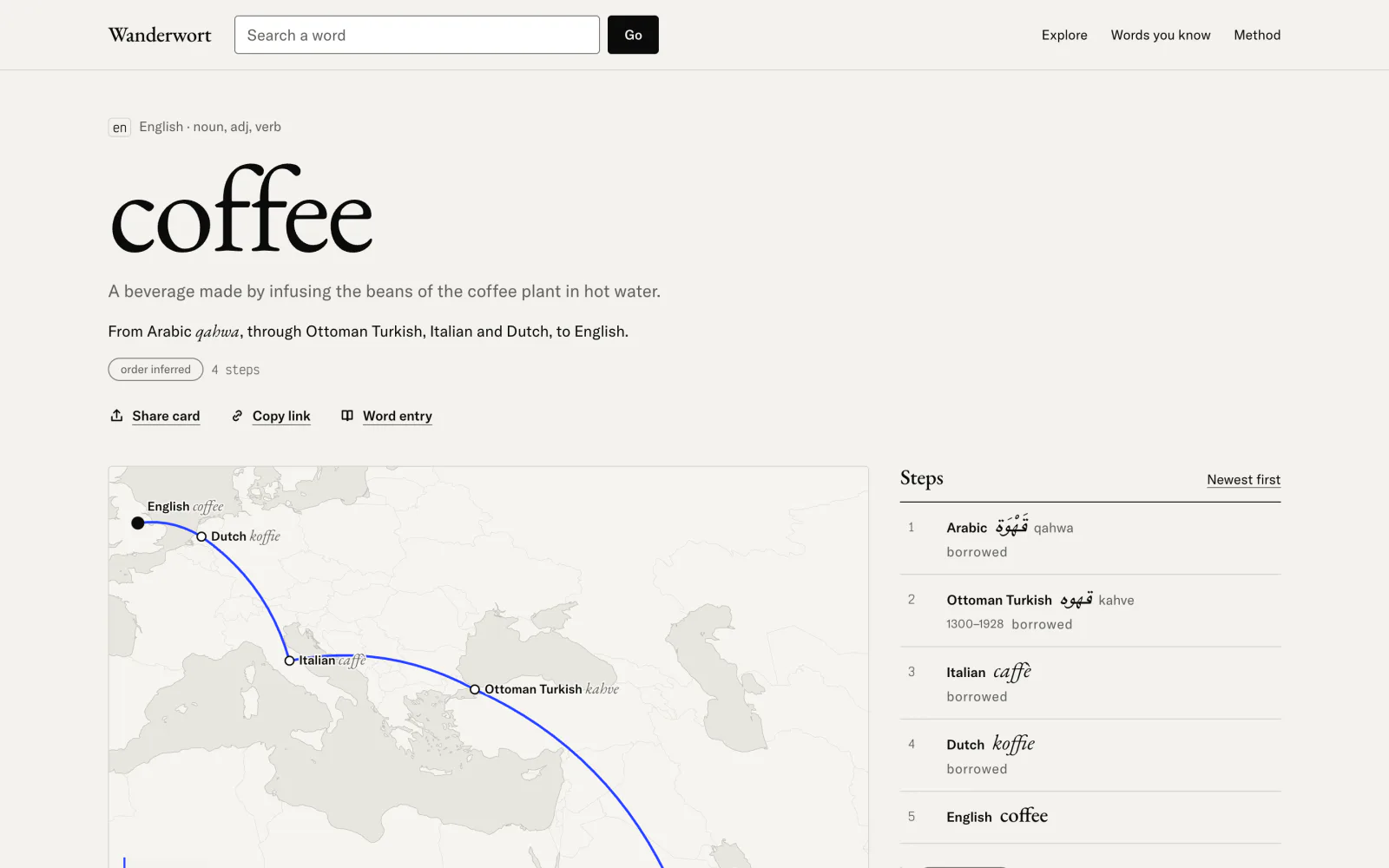Focus the Search a word field
Screen dimensions: 1389x868
point(417,35)
